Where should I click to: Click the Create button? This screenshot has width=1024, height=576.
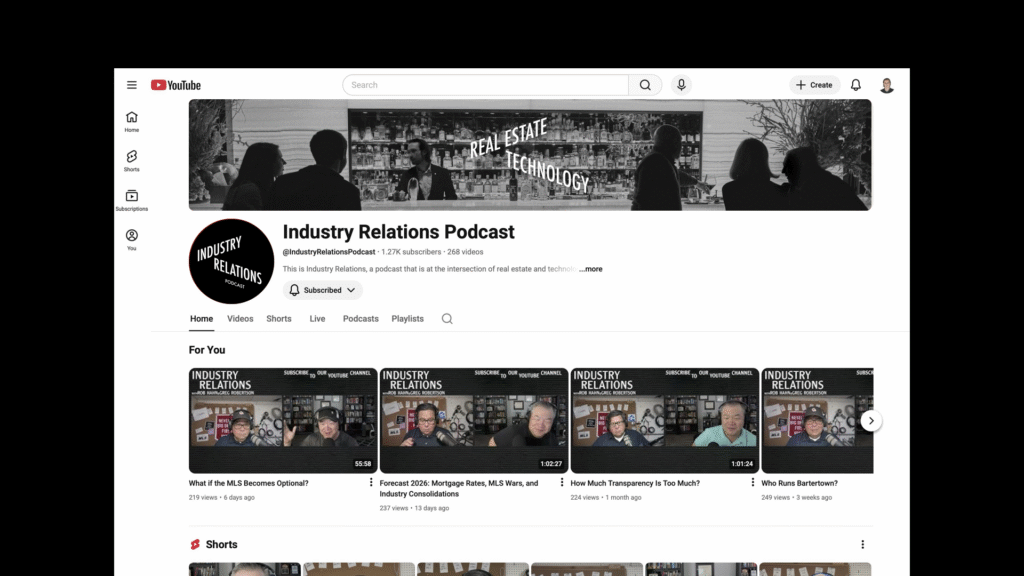814,85
